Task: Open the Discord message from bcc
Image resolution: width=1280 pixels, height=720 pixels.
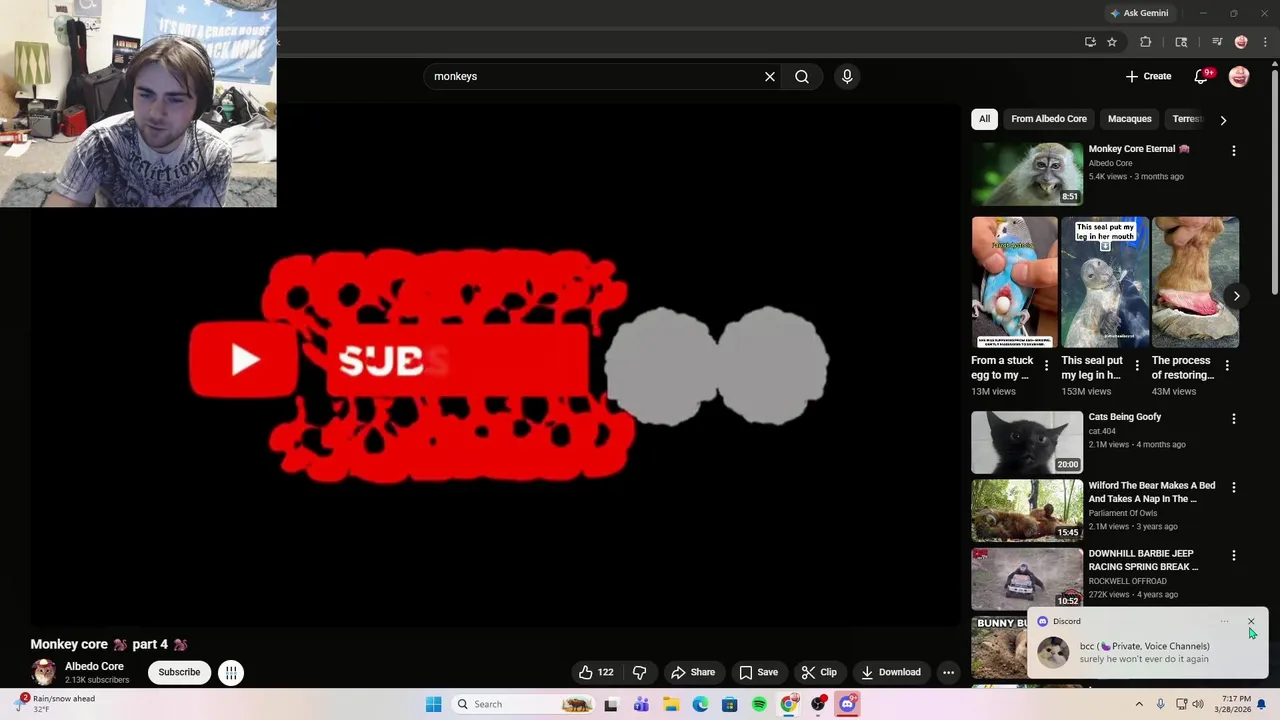Action: tap(1147, 652)
